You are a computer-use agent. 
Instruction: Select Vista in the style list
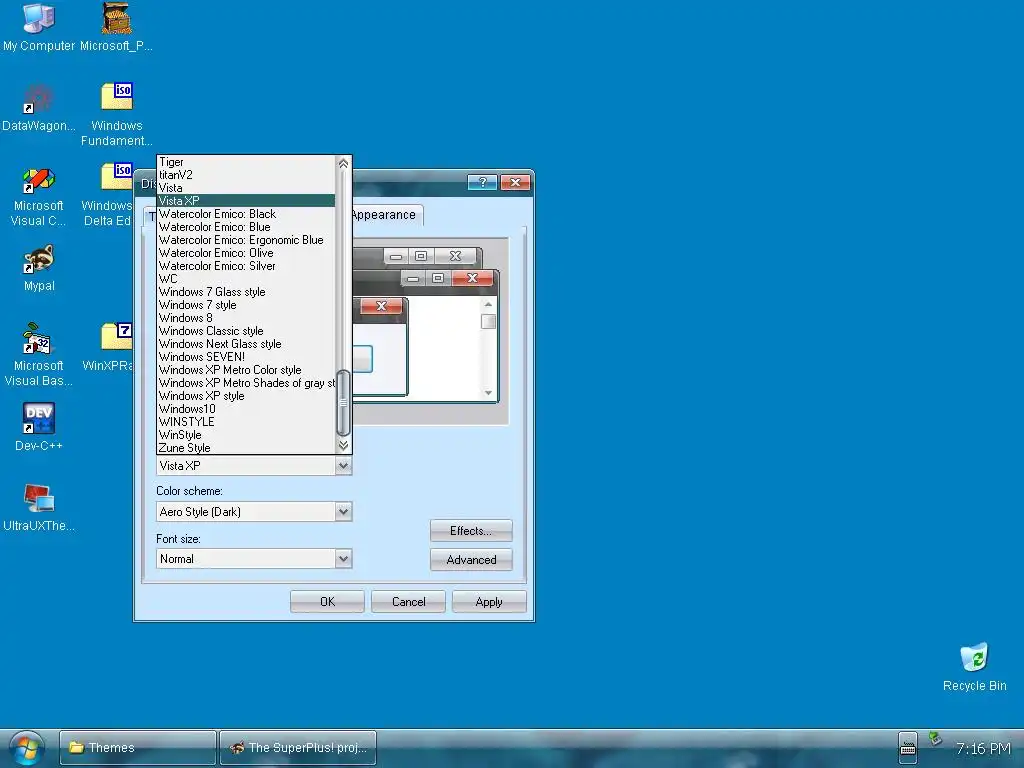246,188
